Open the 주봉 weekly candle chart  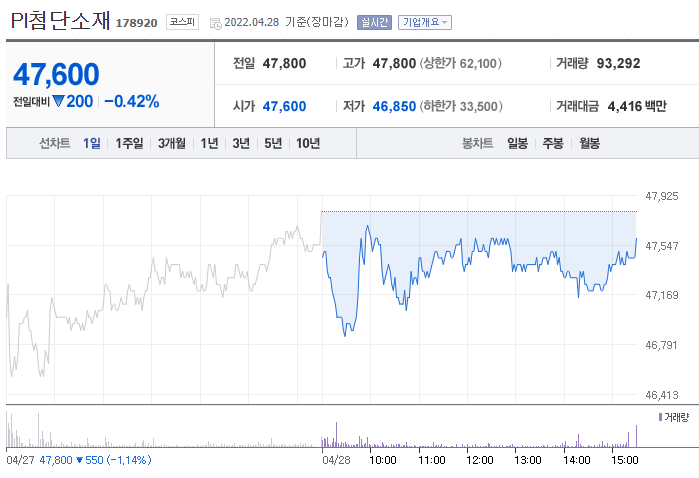[553, 143]
